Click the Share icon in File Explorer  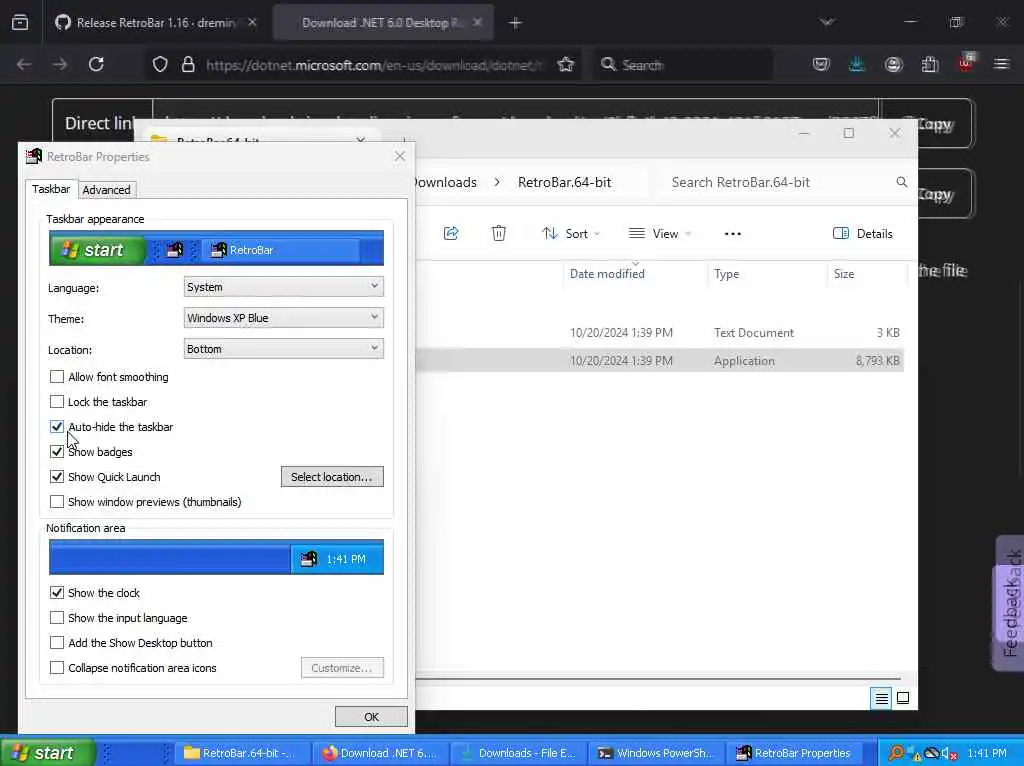click(451, 233)
